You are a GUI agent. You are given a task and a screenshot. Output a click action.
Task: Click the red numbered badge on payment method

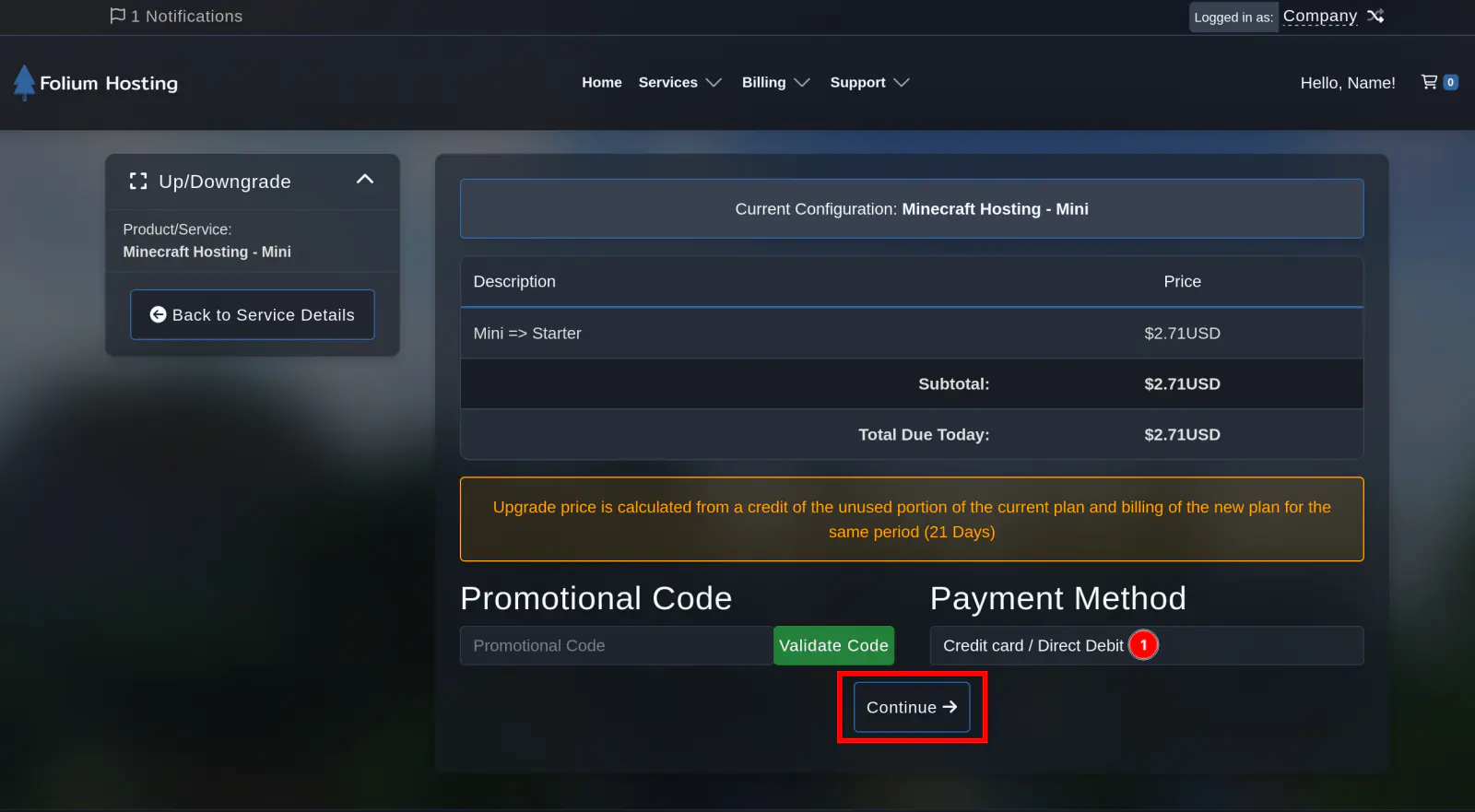click(x=1143, y=645)
